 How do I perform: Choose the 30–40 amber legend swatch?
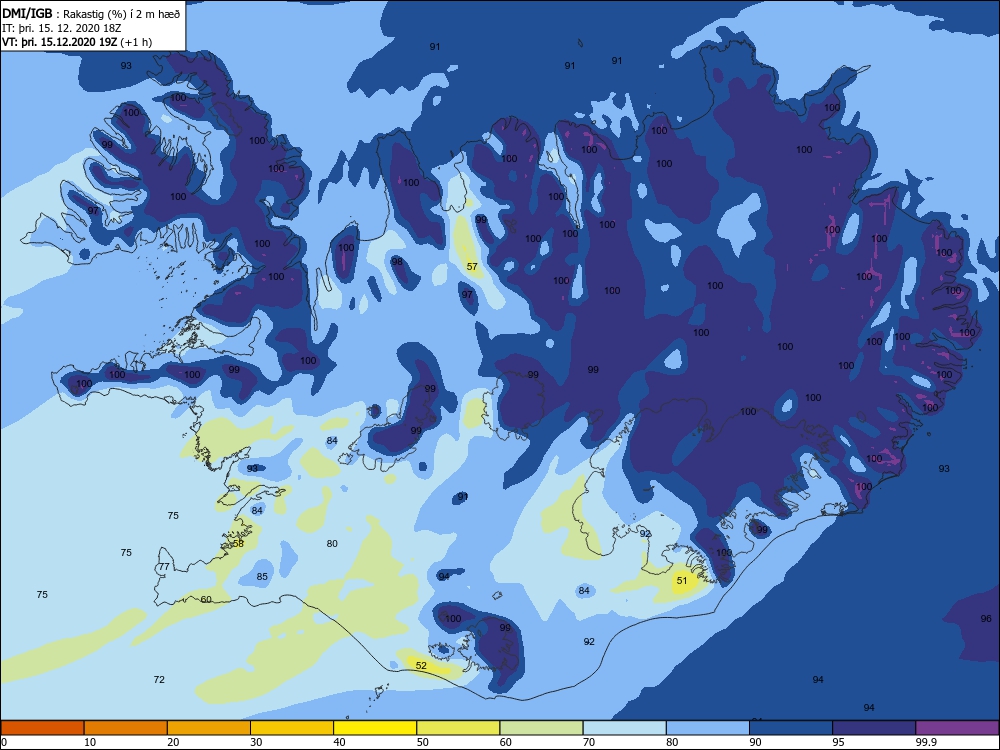pyautogui.click(x=292, y=728)
